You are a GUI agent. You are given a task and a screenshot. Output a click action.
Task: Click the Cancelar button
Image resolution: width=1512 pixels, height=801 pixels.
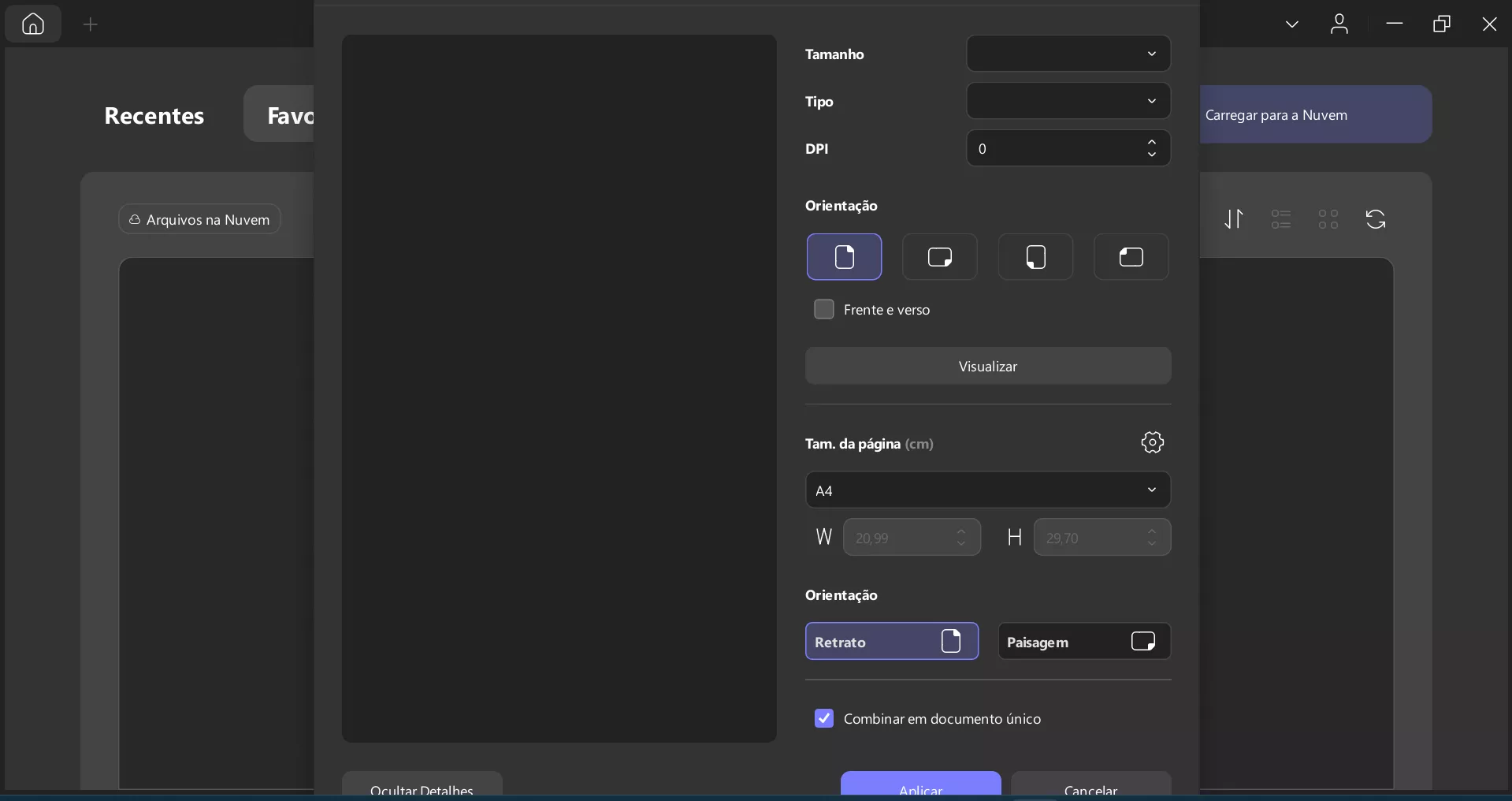[x=1091, y=784]
